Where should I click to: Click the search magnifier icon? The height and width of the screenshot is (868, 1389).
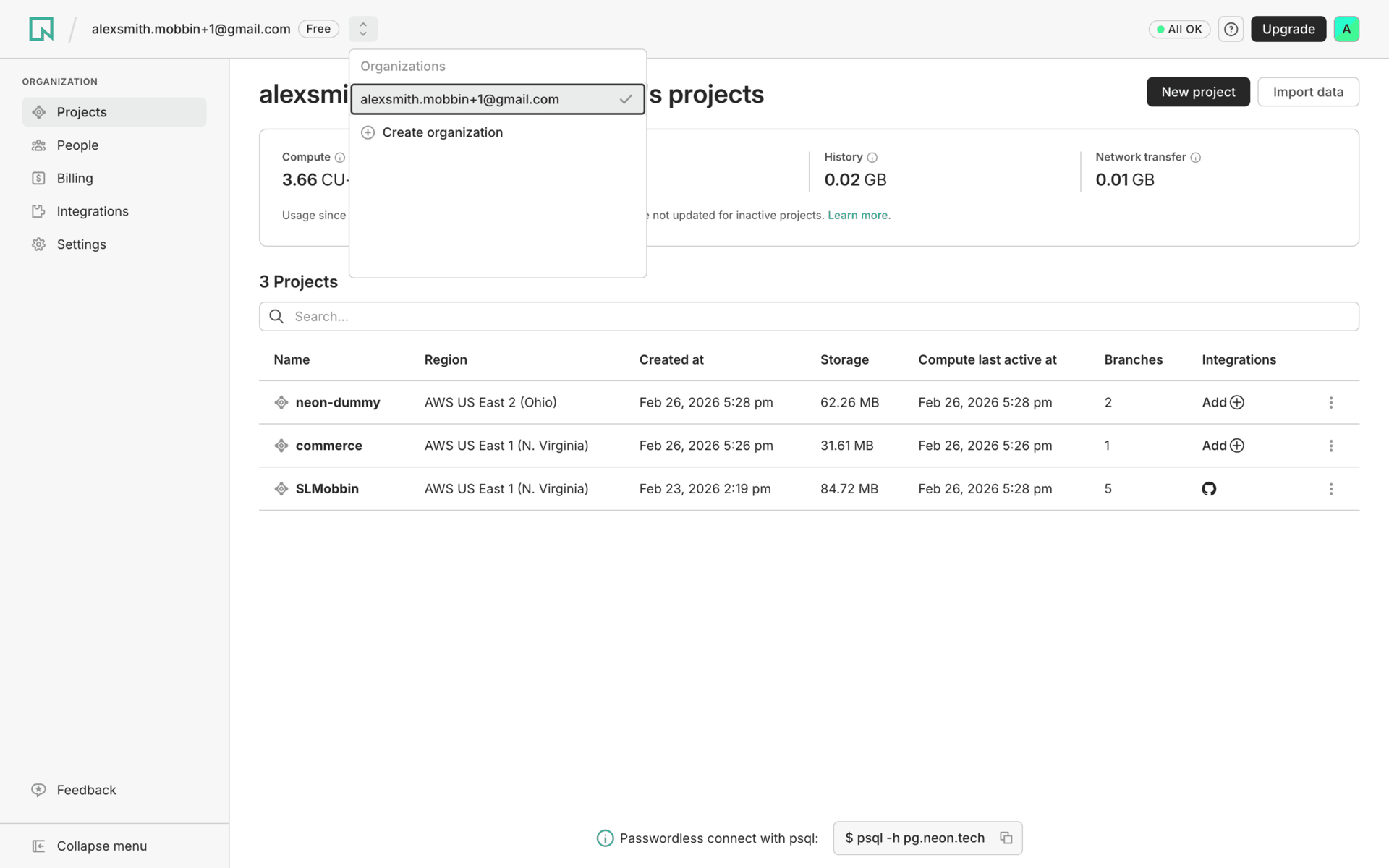tap(276, 317)
